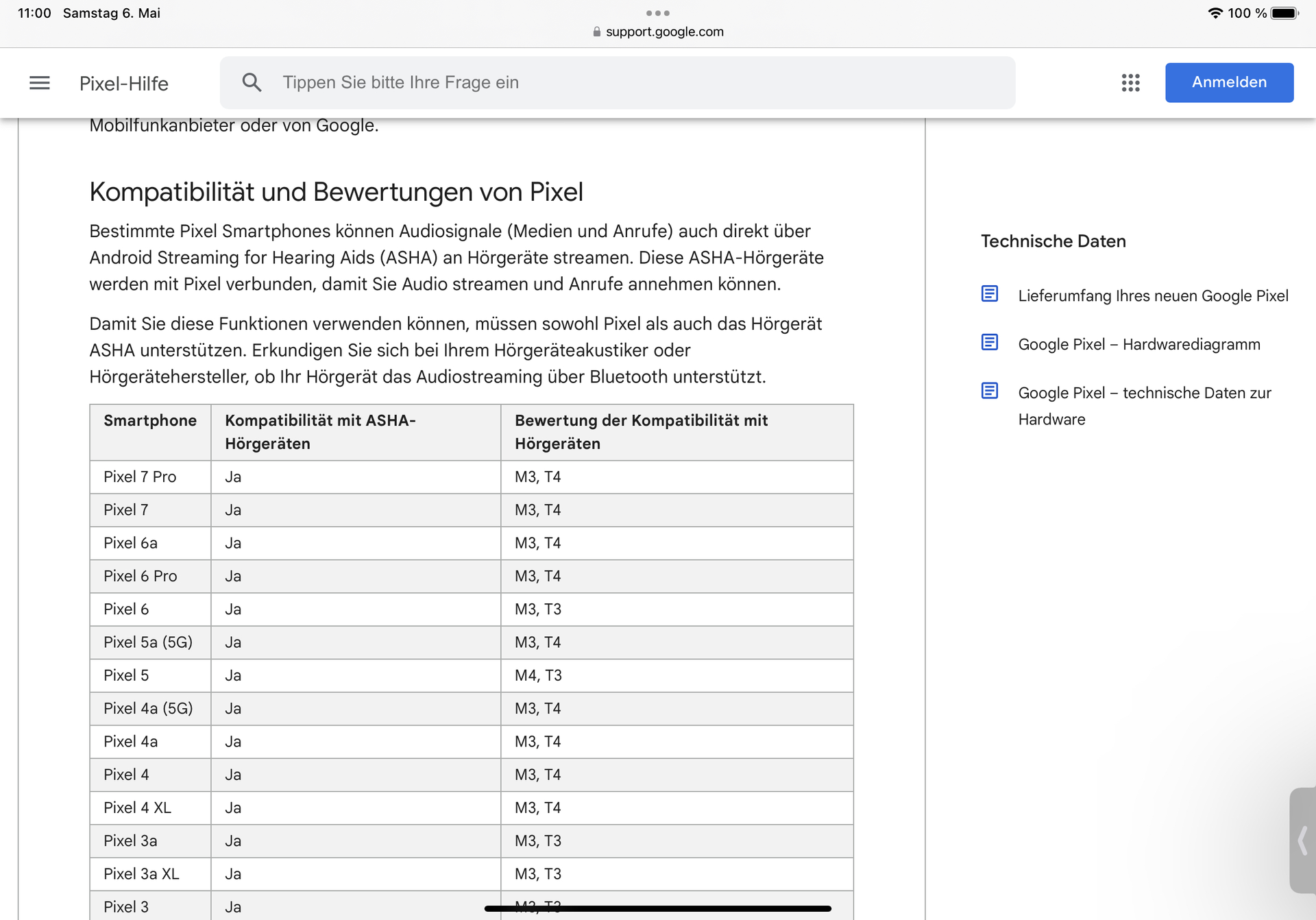Click the search magnifier icon
1316x920 pixels.
click(252, 83)
